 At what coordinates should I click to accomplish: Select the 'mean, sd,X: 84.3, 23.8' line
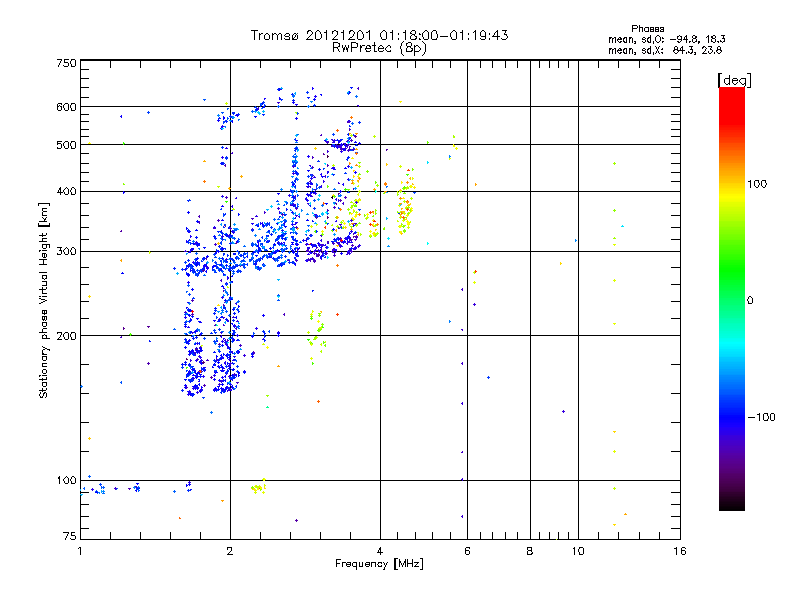click(x=665, y=50)
